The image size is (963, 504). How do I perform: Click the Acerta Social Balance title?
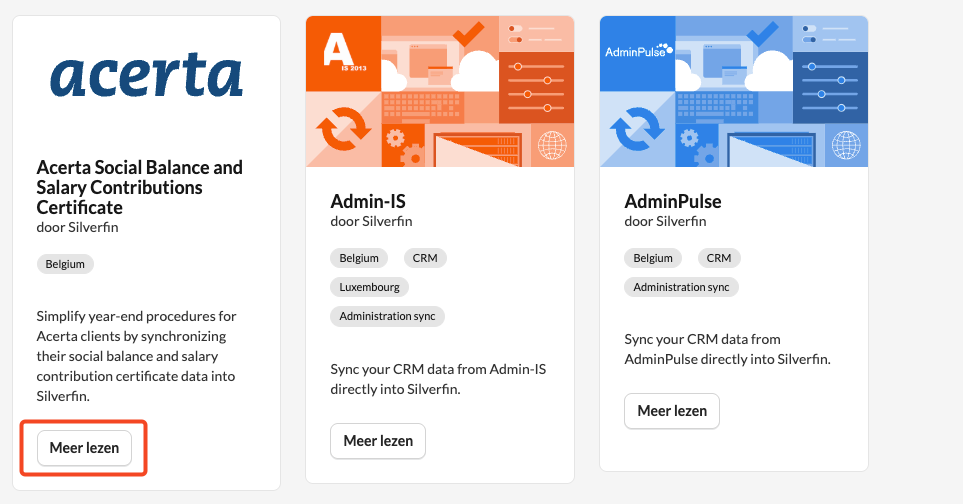(x=139, y=187)
